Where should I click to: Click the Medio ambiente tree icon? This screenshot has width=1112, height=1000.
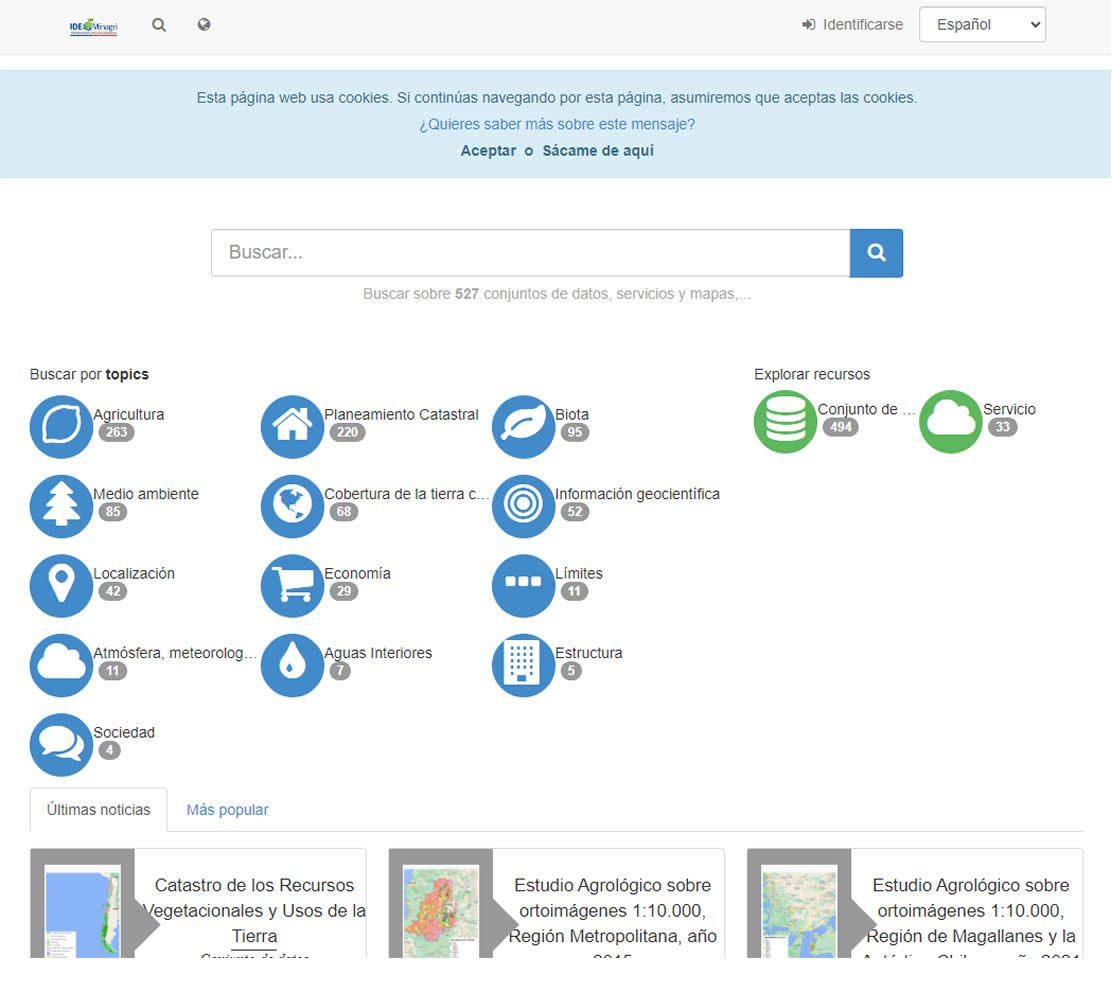[61, 506]
